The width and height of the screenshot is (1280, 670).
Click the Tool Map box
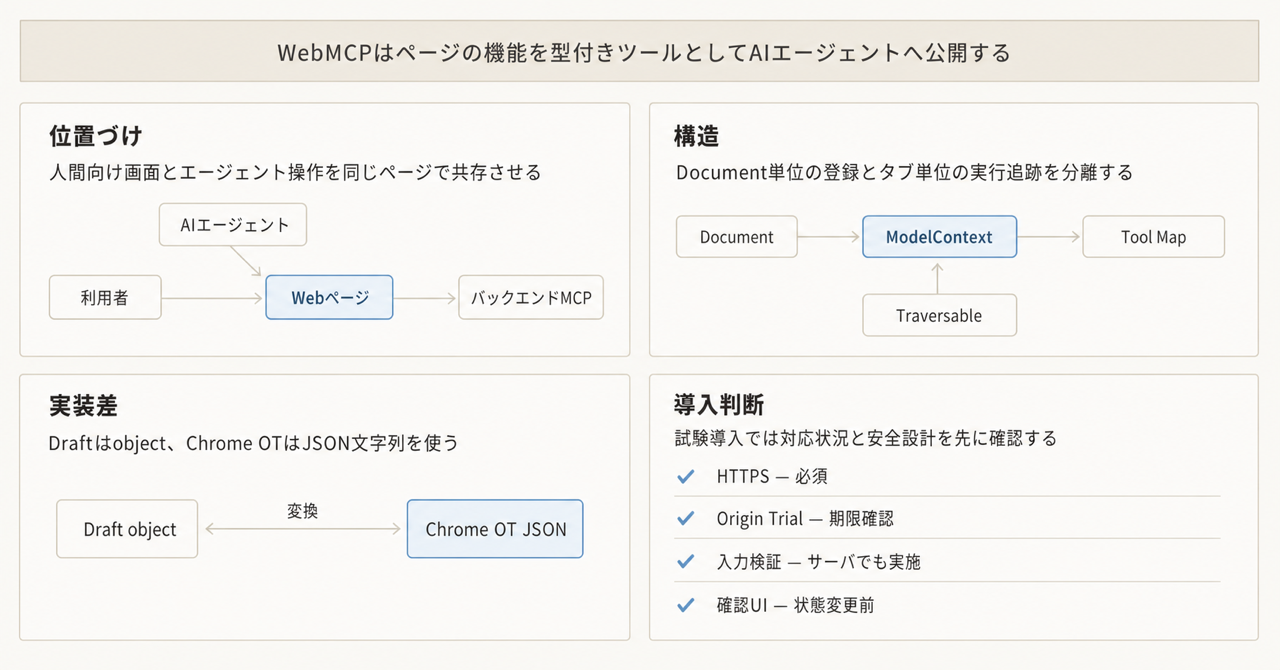tap(1153, 237)
